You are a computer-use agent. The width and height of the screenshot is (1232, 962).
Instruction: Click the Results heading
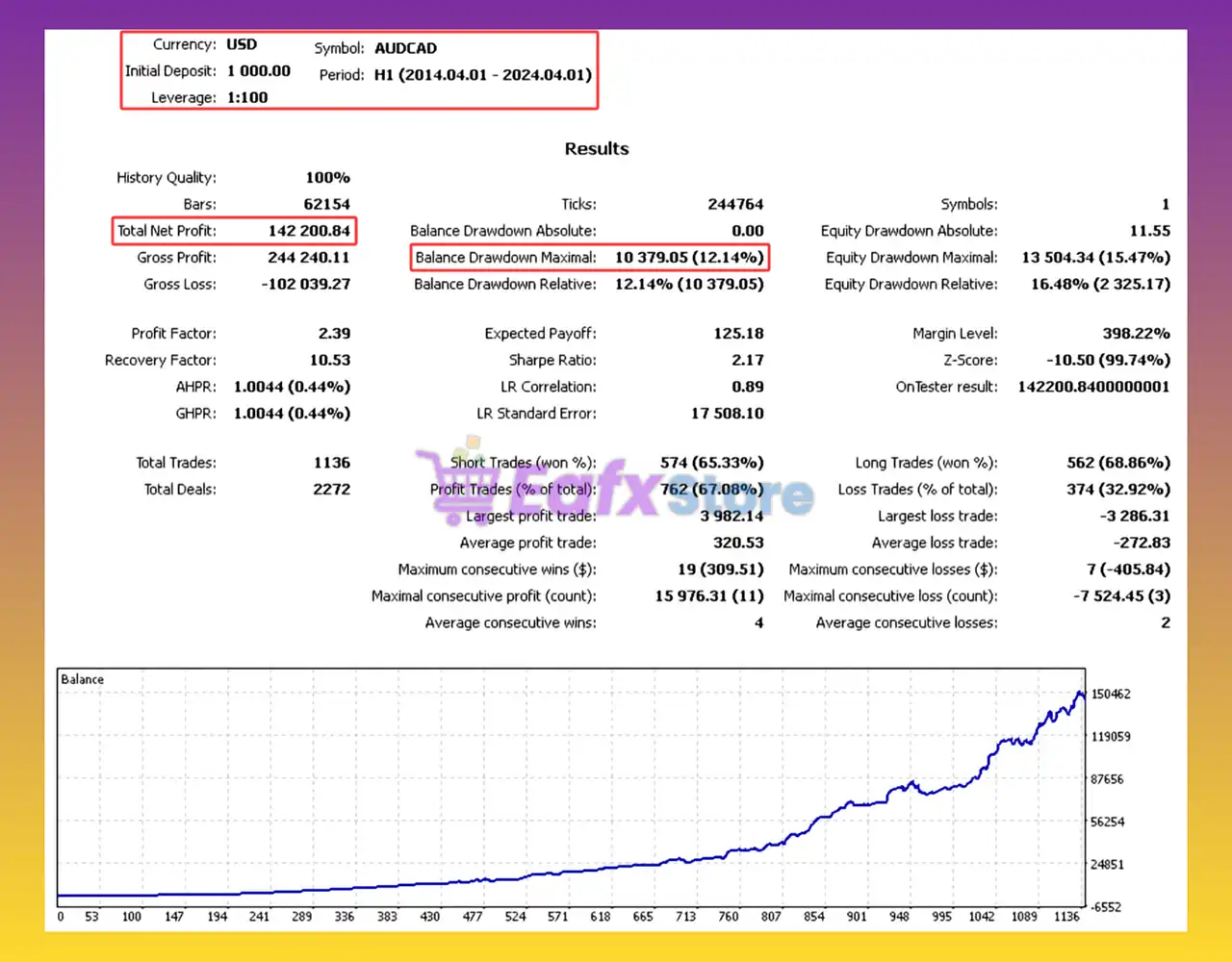pos(596,149)
